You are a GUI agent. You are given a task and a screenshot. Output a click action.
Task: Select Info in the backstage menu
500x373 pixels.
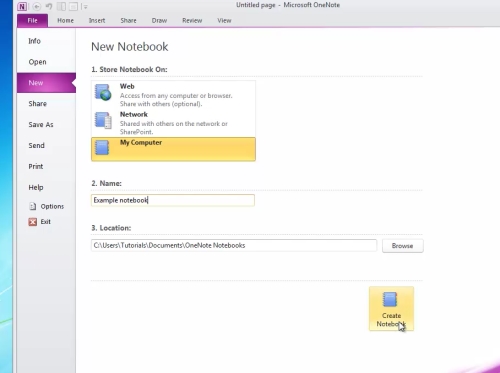click(x=46, y=41)
